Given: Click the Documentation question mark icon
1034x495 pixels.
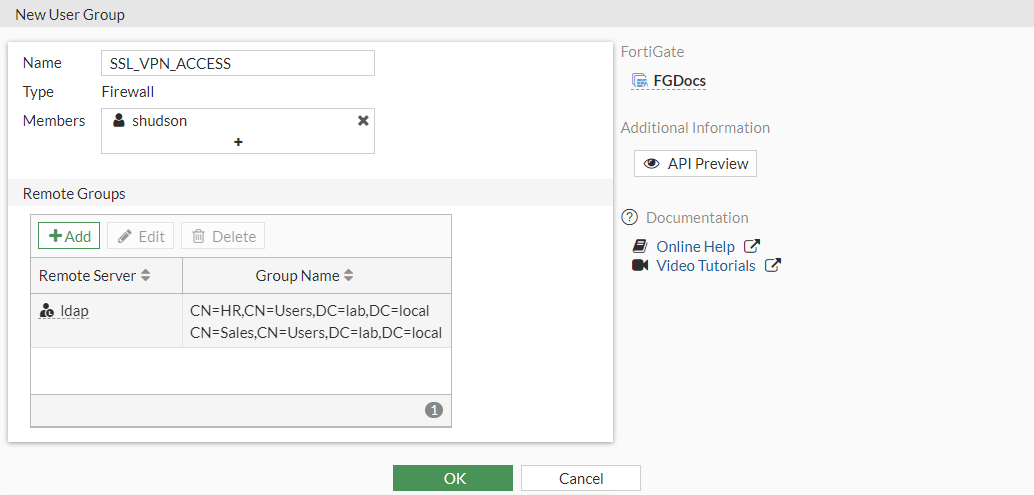Looking at the screenshot, I should 629,217.
